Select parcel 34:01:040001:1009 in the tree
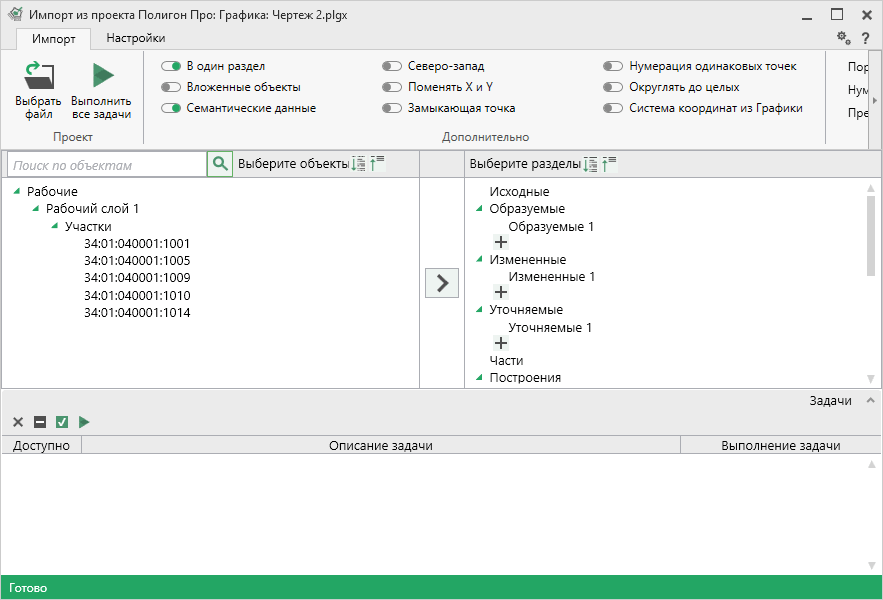Image resolution: width=883 pixels, height=600 pixels. pos(137,277)
